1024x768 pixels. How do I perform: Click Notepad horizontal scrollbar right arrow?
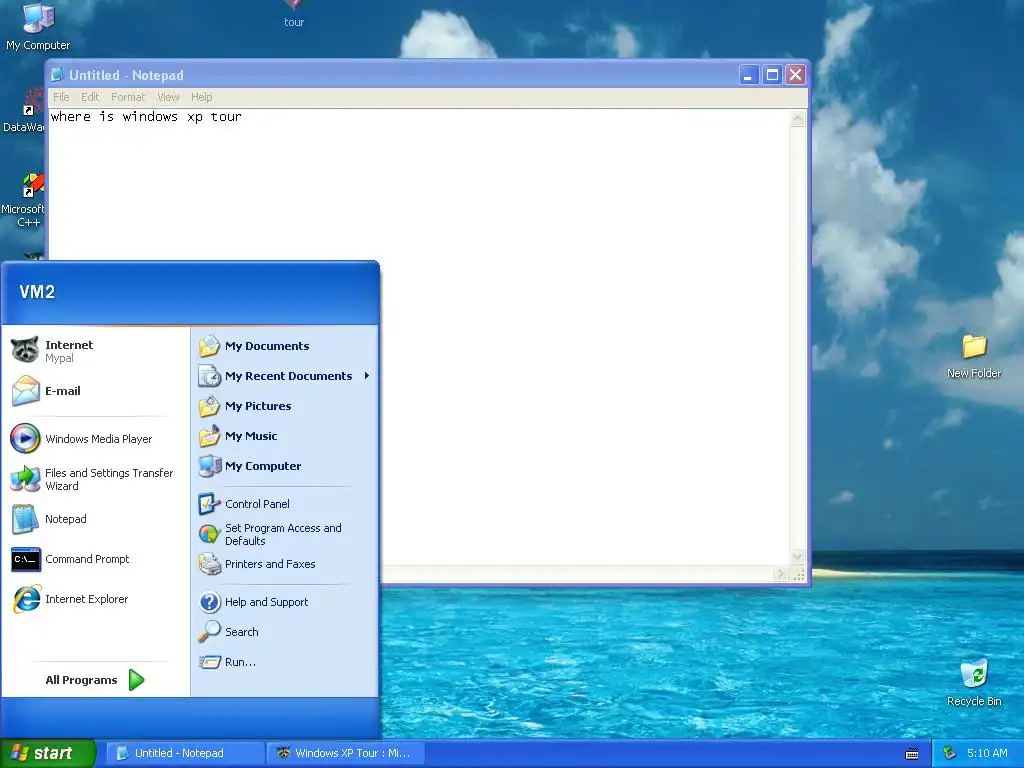pos(780,574)
